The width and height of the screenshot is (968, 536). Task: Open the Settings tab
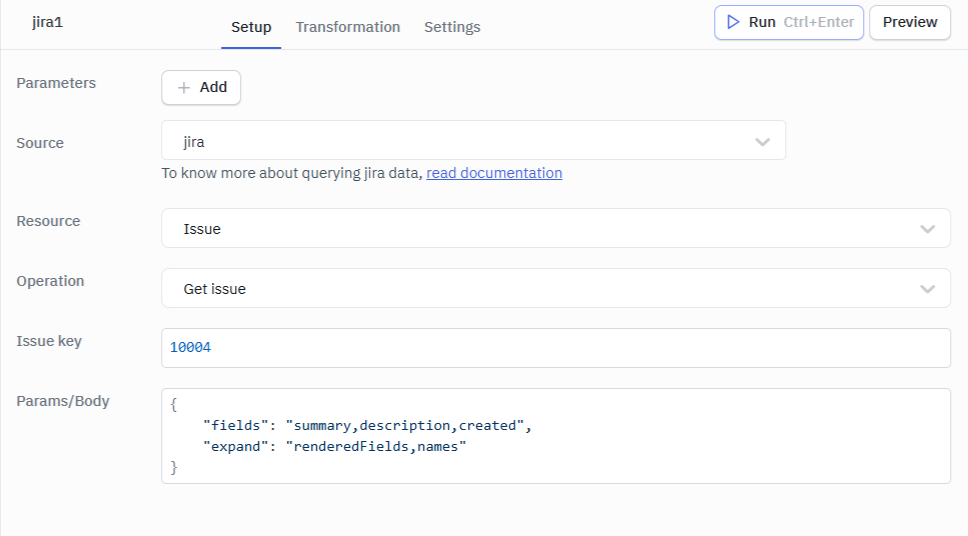pyautogui.click(x=452, y=27)
